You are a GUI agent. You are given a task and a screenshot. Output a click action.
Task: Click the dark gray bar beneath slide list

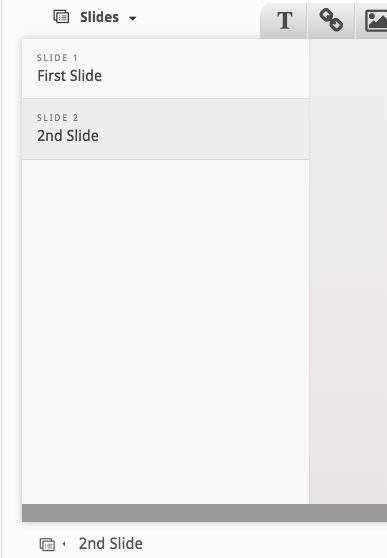(x=204, y=513)
